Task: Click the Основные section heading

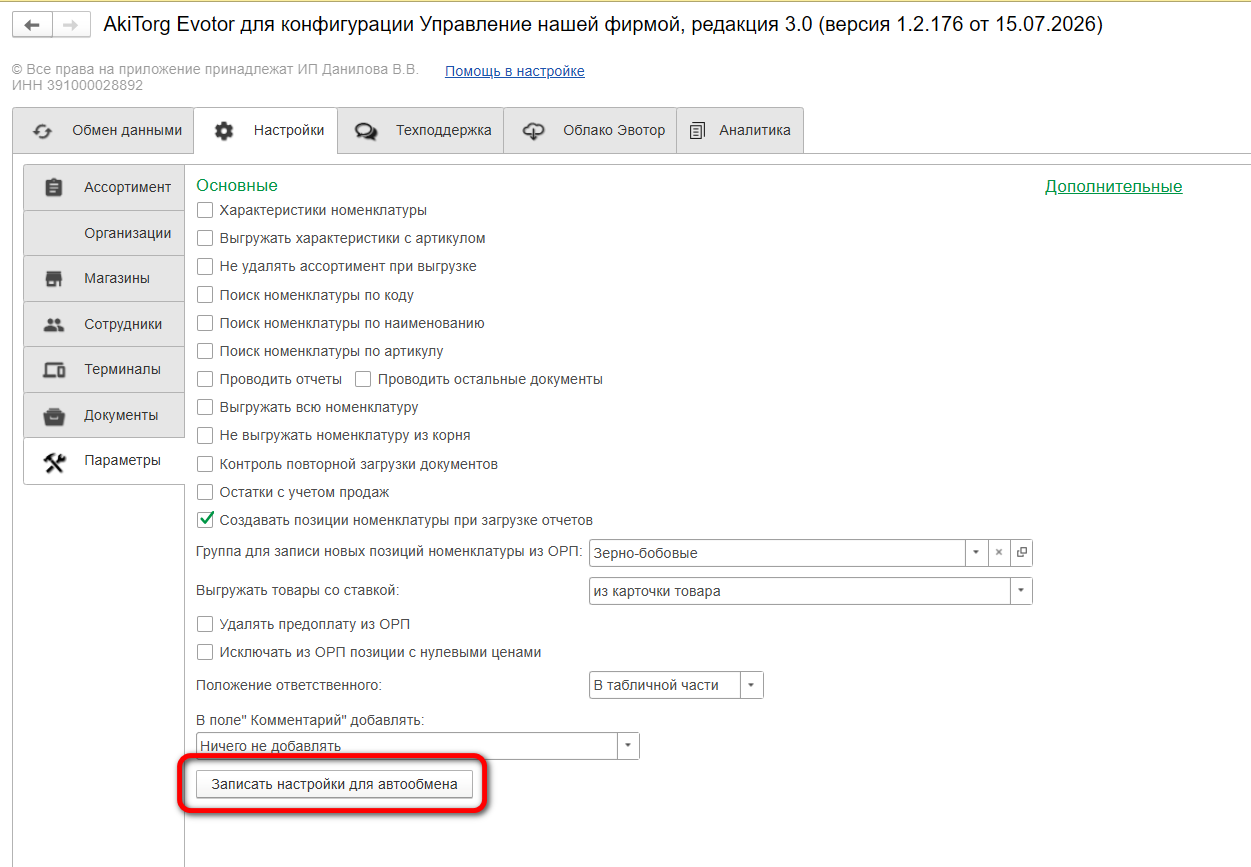Action: click(237, 186)
